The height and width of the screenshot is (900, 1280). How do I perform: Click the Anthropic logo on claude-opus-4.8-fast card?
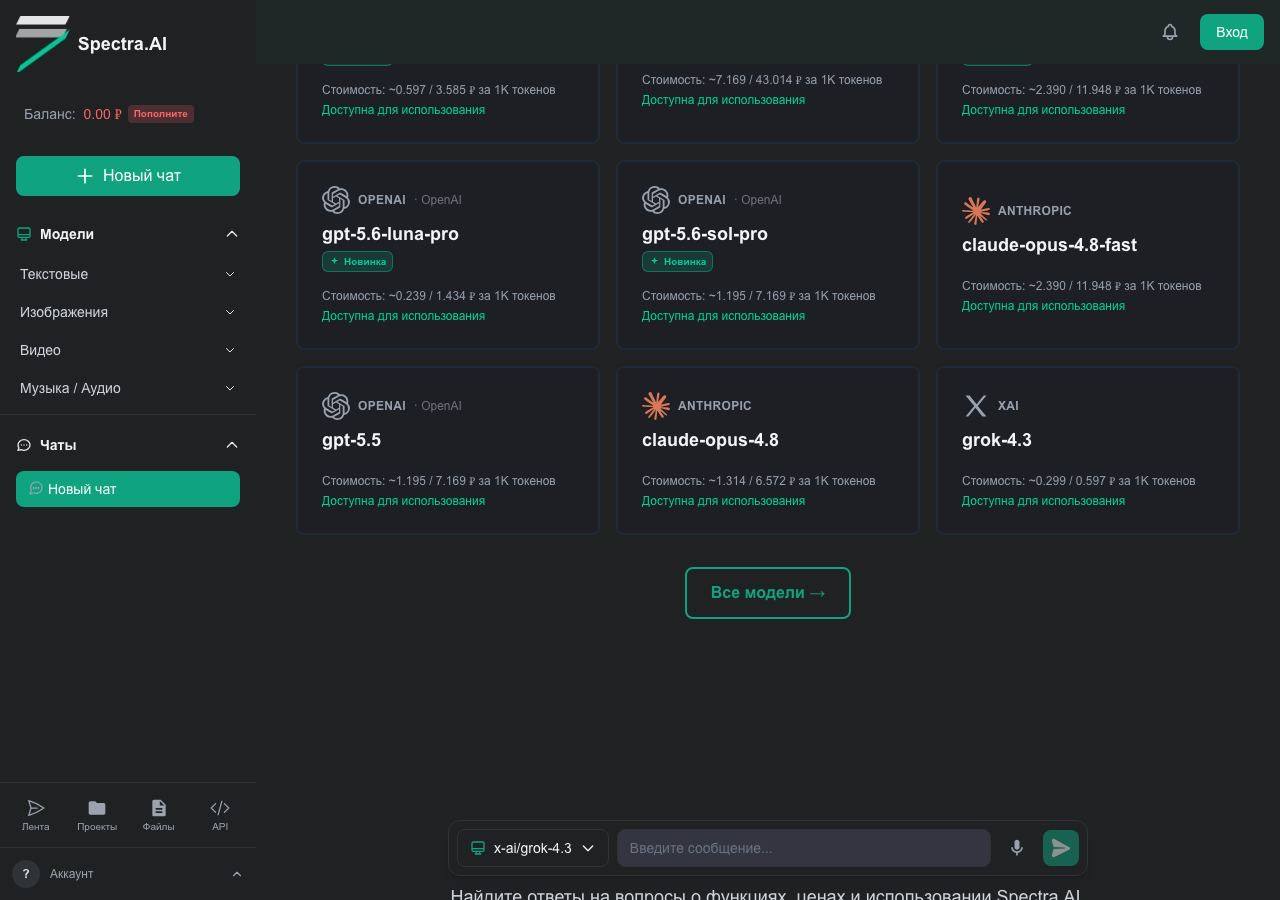point(976,210)
